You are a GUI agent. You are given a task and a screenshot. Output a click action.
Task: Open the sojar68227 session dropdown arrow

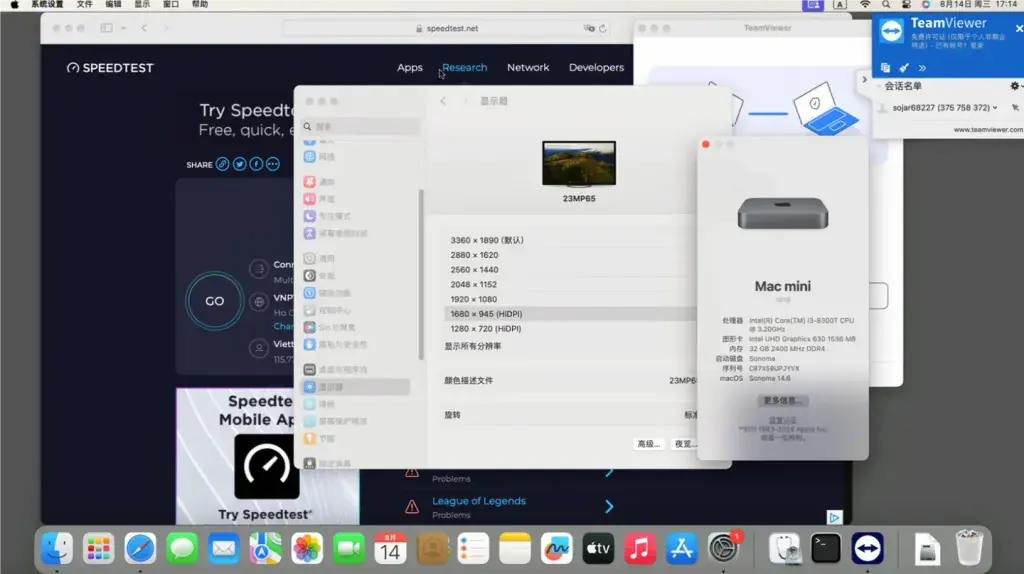[995, 108]
